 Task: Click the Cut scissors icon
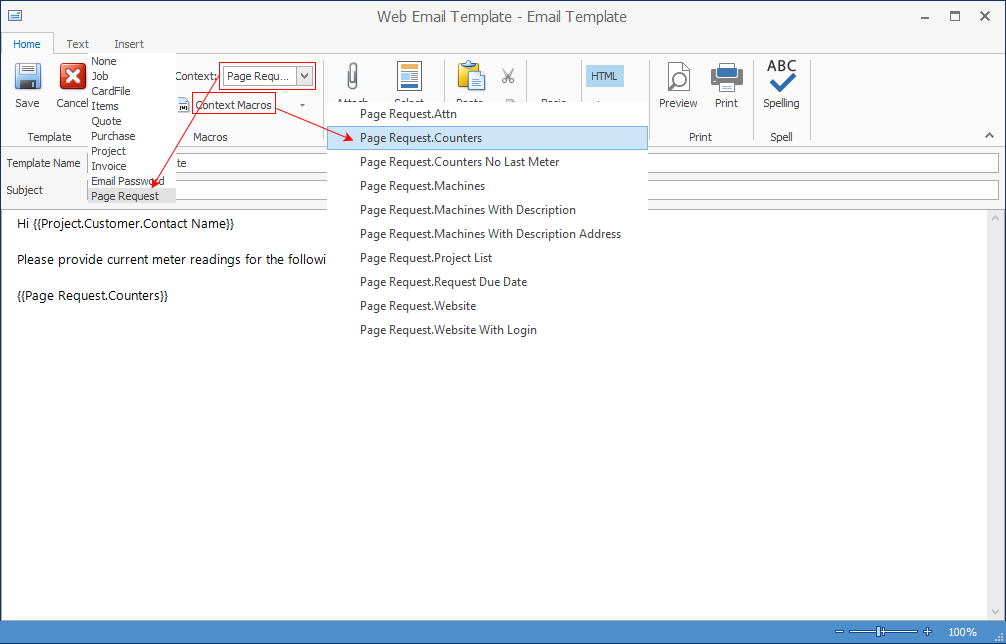[508, 76]
